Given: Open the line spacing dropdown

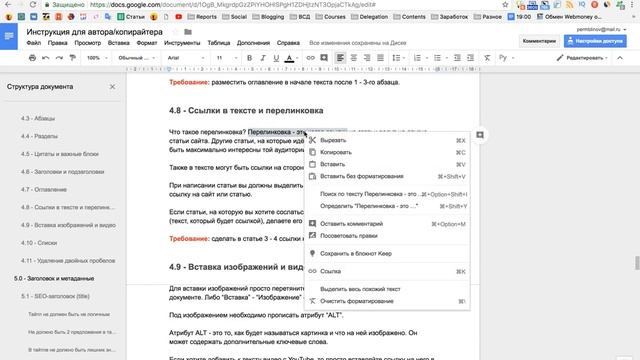Looking at the screenshot, I should click(398, 58).
